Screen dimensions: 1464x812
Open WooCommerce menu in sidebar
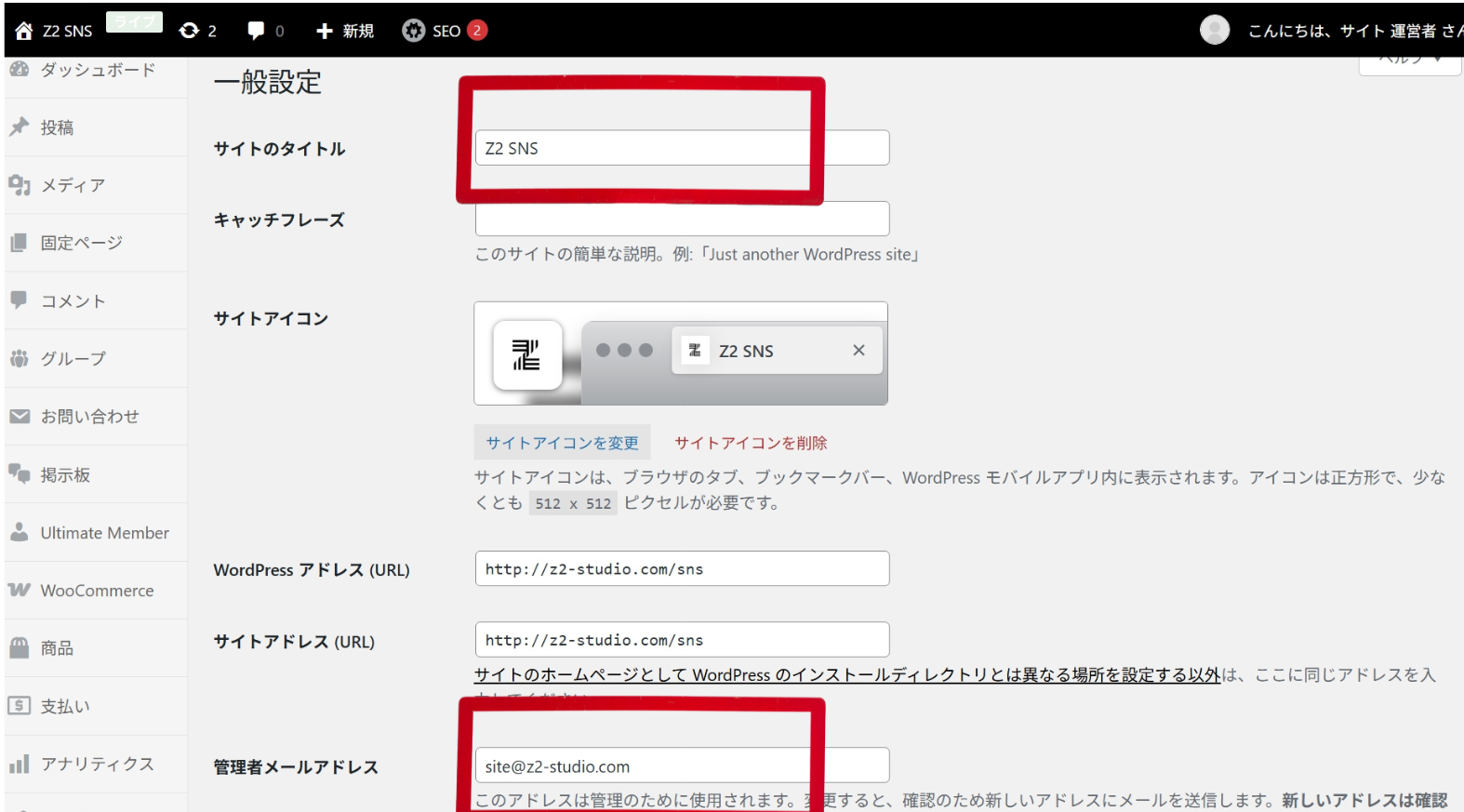(x=97, y=591)
